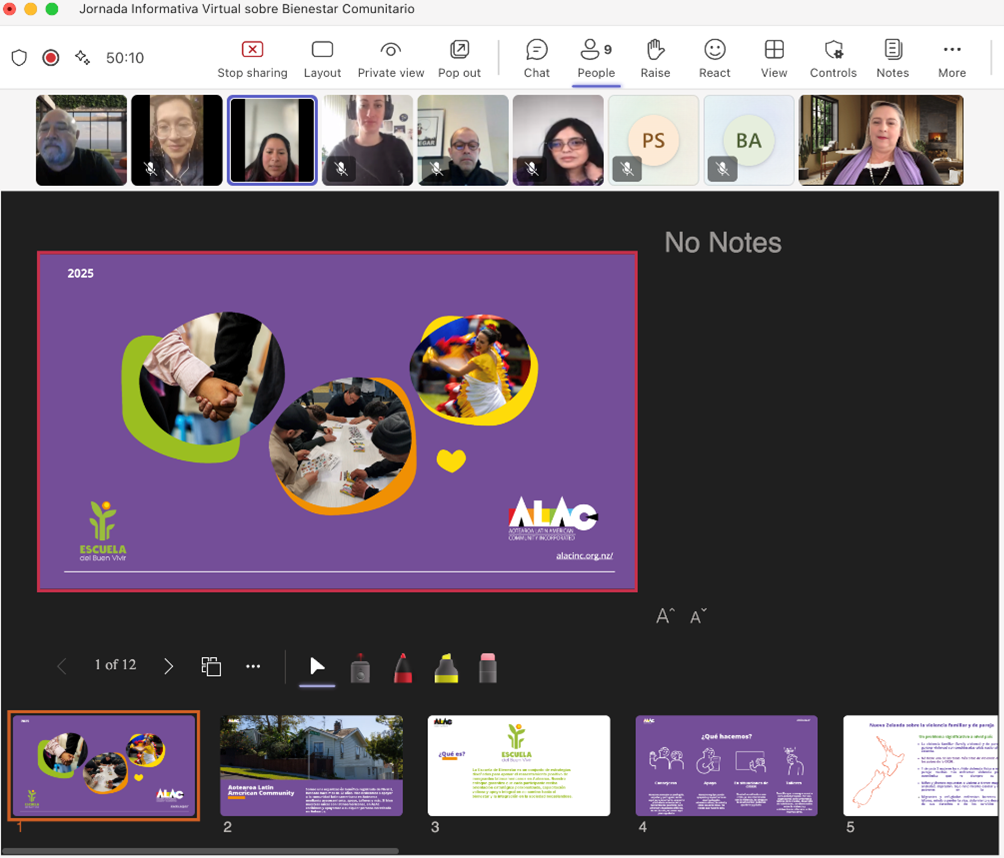Click the PS participant tile
The width and height of the screenshot is (1004, 858).
tap(653, 140)
